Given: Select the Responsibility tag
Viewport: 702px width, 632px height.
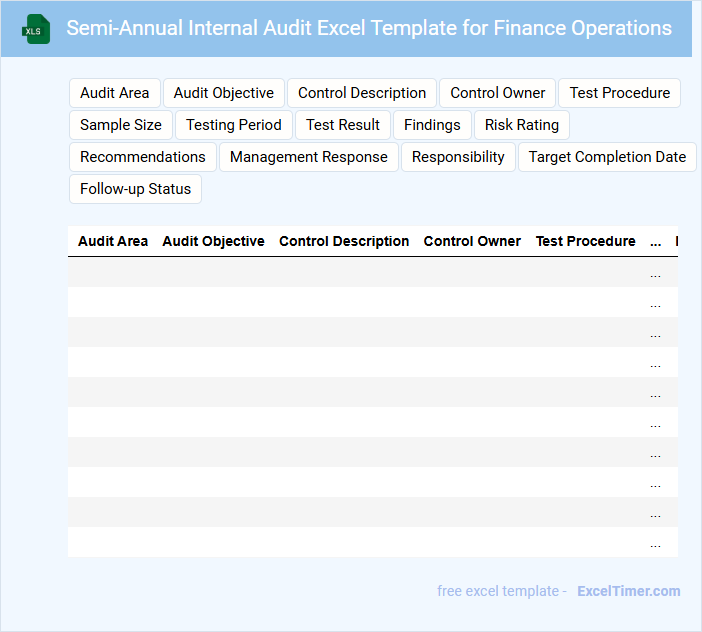Looking at the screenshot, I should click(x=458, y=157).
